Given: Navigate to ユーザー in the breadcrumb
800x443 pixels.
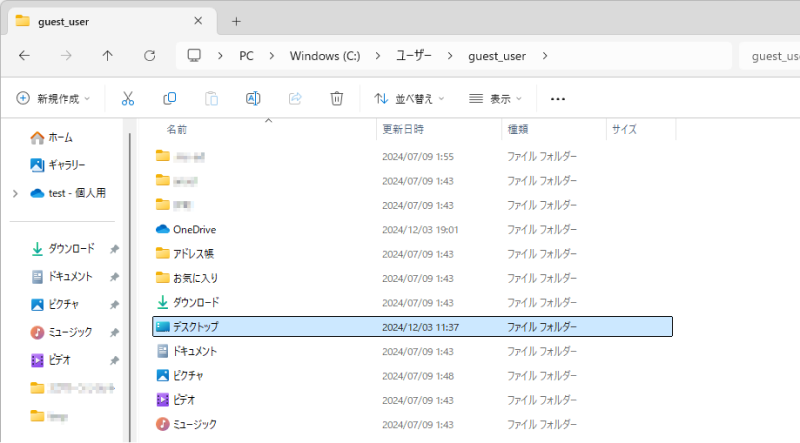Looking at the screenshot, I should point(414,56).
